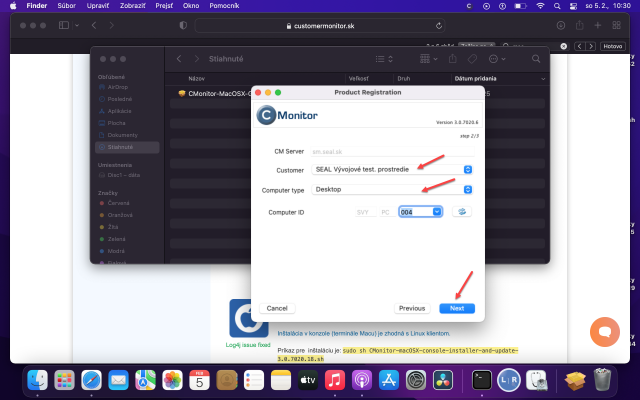Open the Upraviť menu
This screenshot has height=400, width=640.
(x=98, y=6)
